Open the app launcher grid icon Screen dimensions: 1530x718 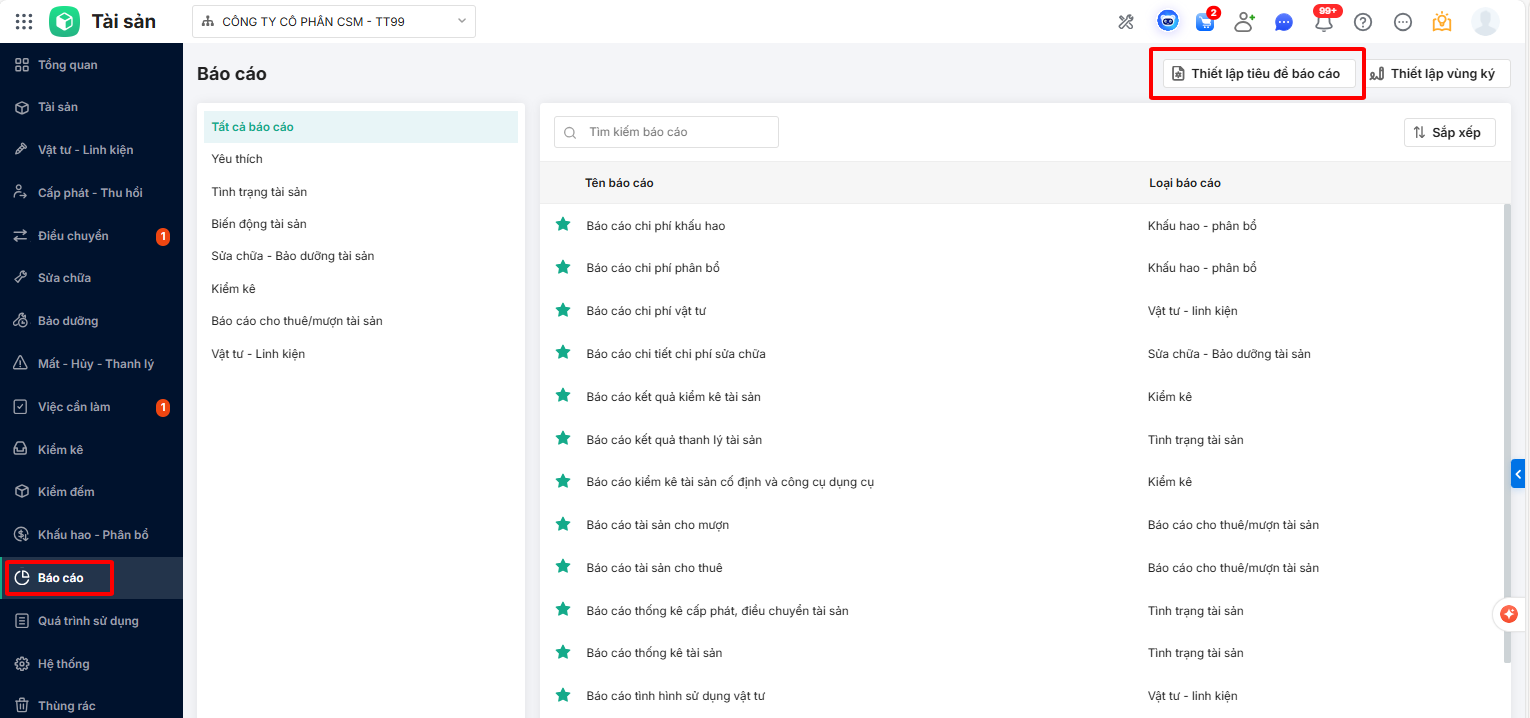tap(24, 21)
